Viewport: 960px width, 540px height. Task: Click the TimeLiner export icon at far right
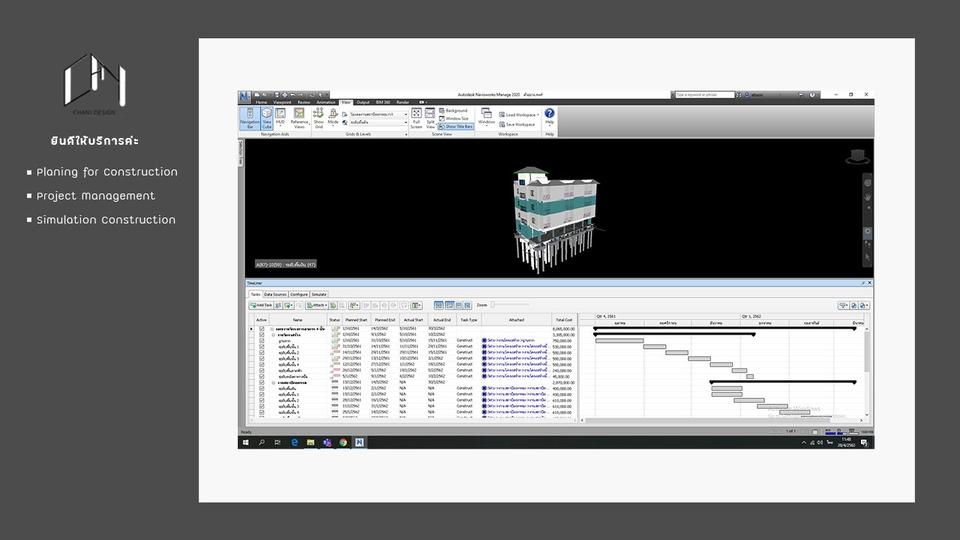point(864,305)
